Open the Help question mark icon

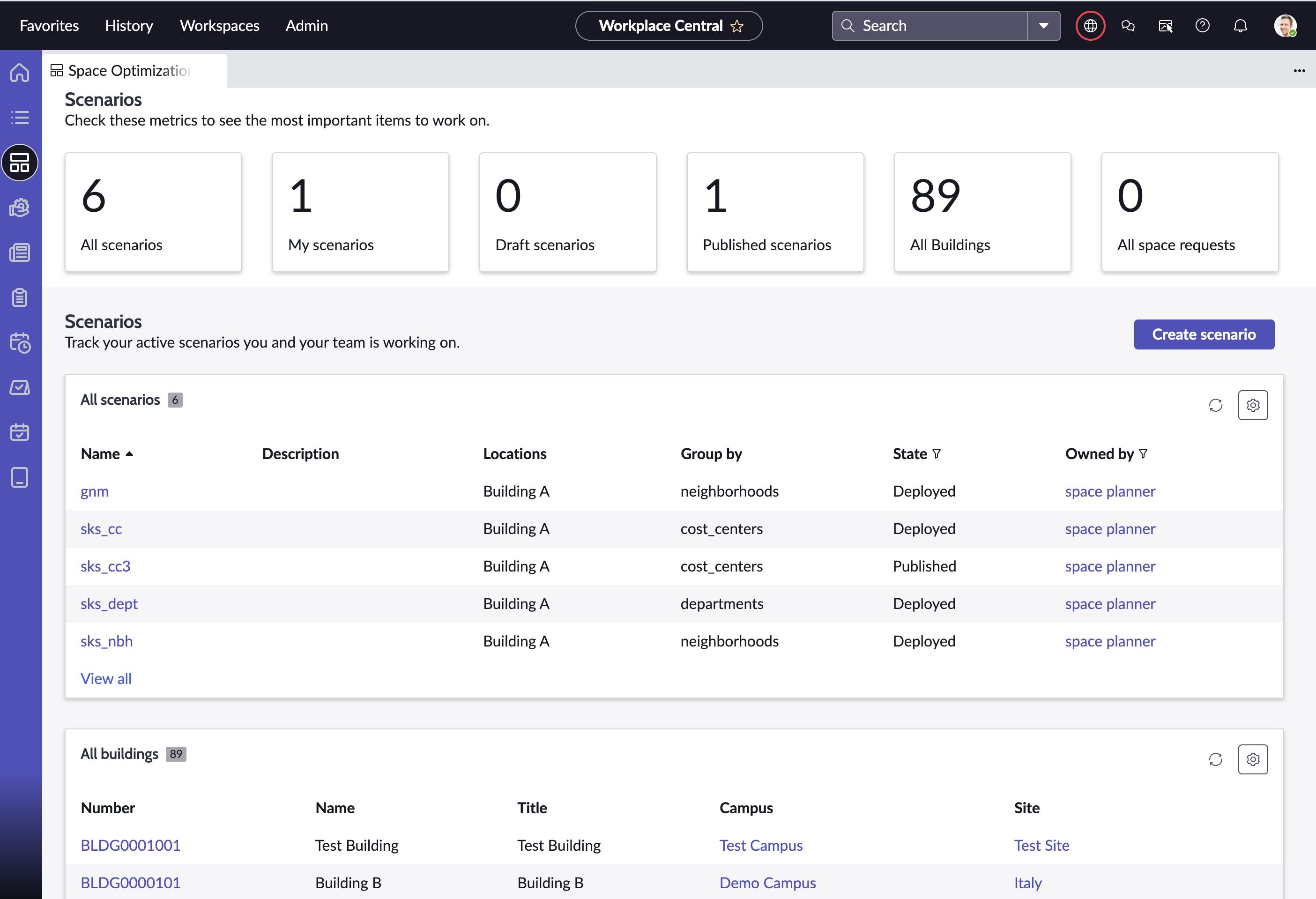point(1203,25)
